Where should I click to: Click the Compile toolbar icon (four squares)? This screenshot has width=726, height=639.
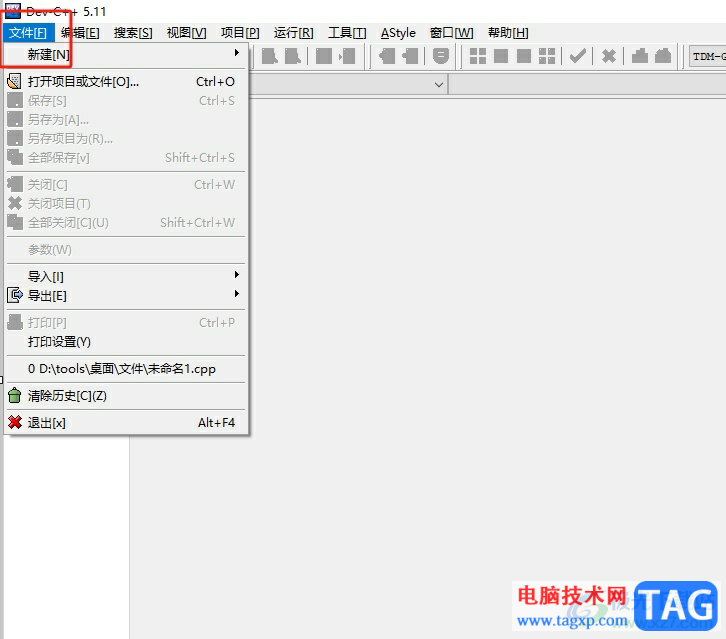point(478,56)
